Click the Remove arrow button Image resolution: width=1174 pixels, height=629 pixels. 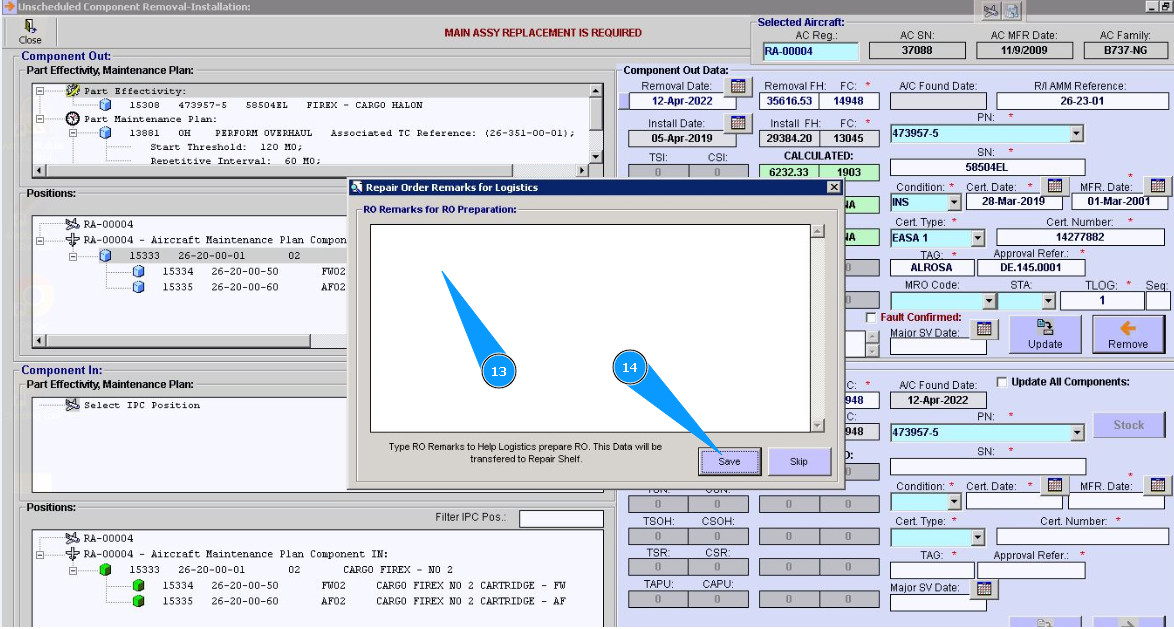pos(1127,334)
